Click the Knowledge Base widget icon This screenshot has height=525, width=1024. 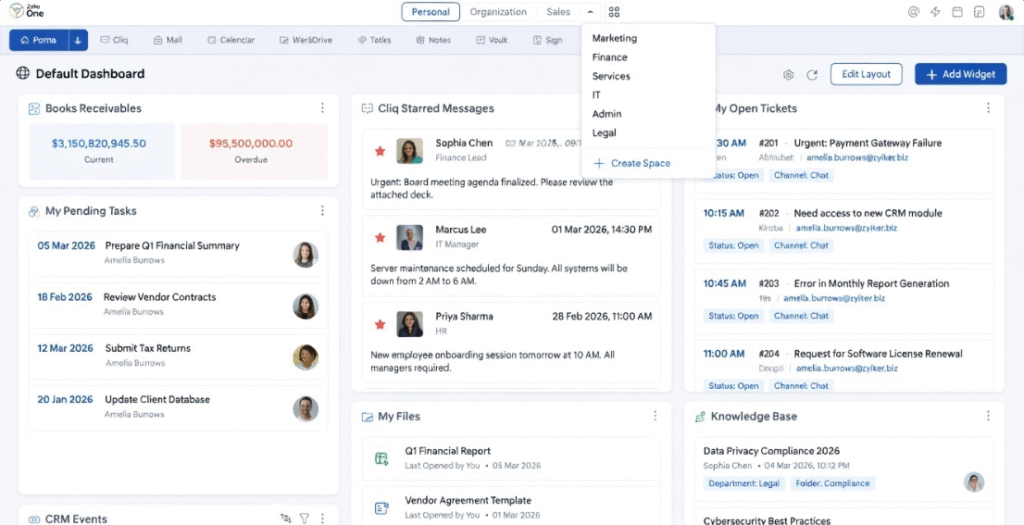click(x=700, y=416)
